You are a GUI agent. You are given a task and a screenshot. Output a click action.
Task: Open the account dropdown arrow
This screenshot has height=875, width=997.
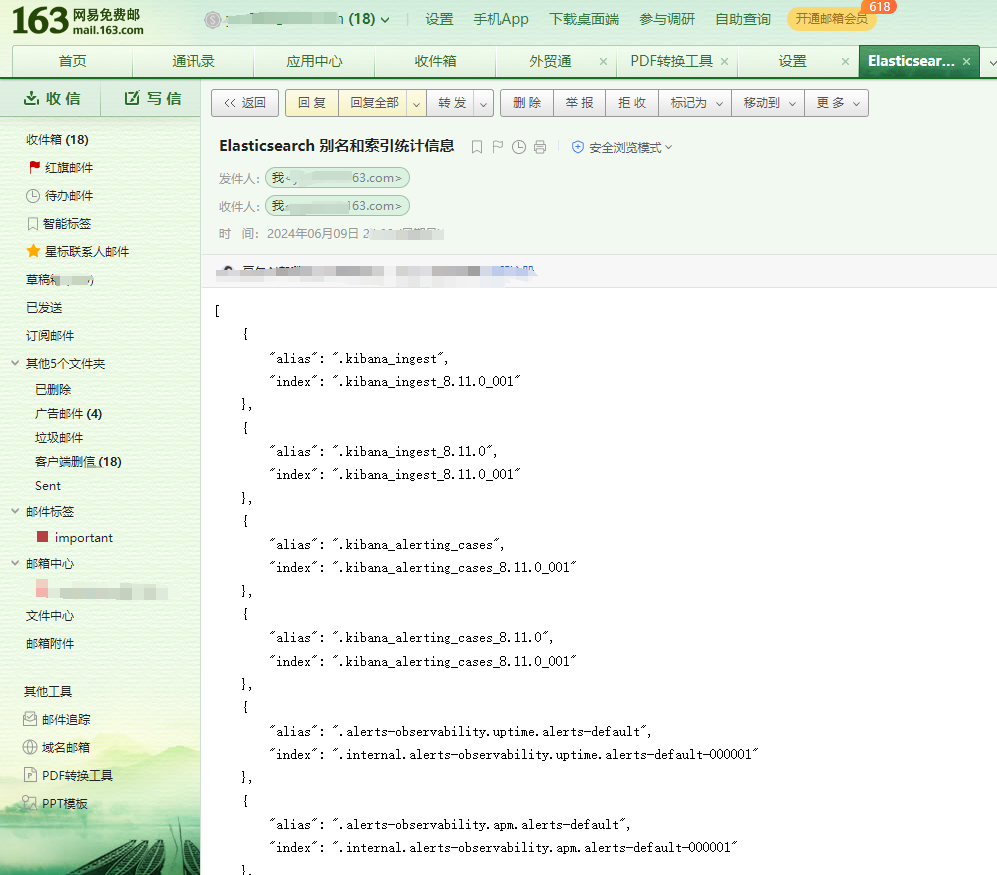385,20
